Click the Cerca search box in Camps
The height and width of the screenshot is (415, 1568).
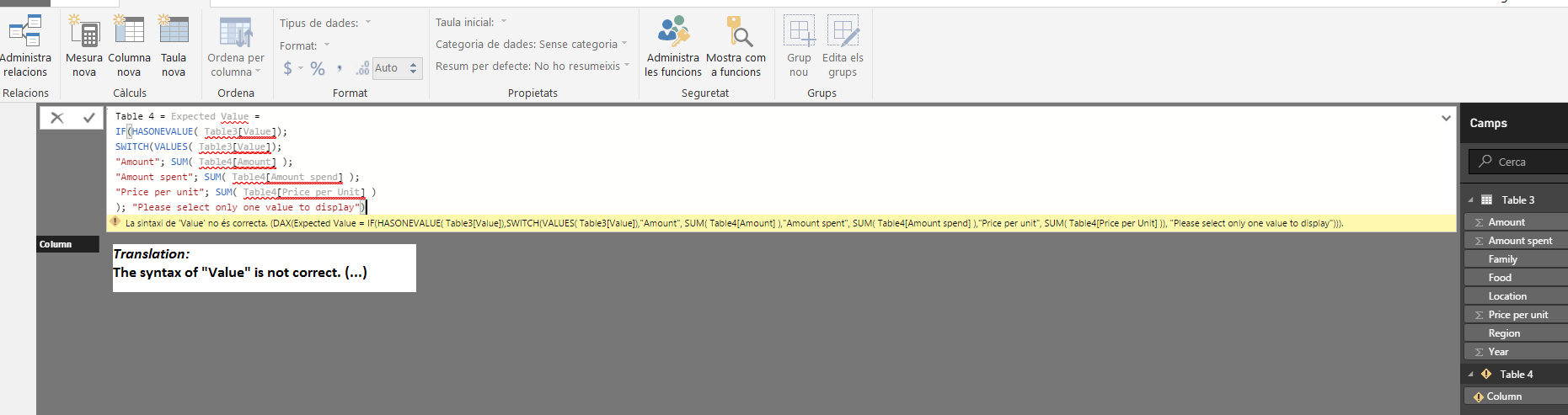[x=1517, y=162]
